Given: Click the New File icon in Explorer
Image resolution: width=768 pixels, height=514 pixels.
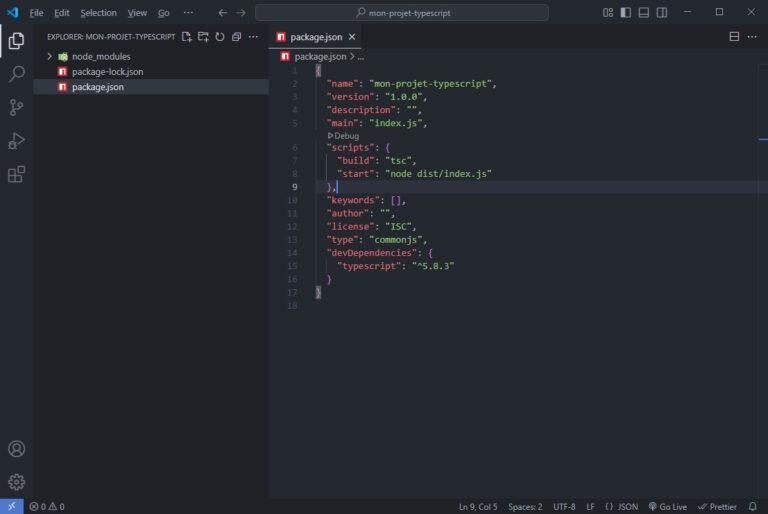Looking at the screenshot, I should click(187, 37).
